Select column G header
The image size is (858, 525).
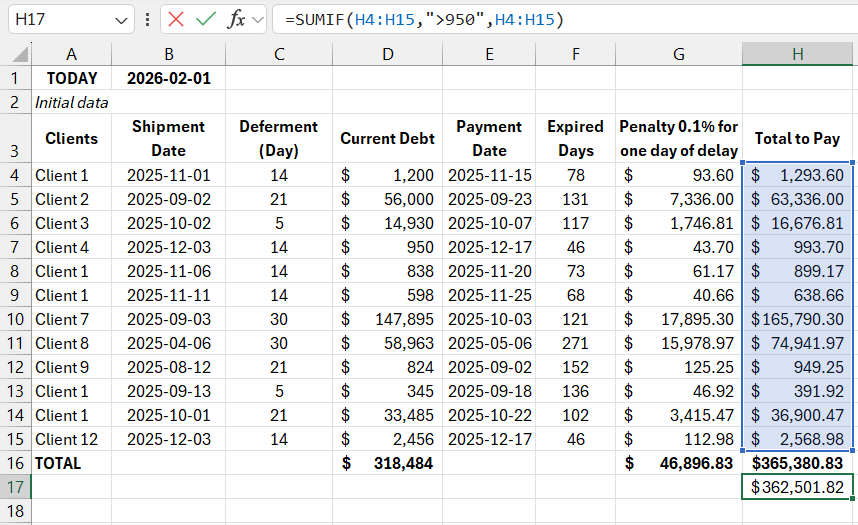pyautogui.click(x=679, y=54)
